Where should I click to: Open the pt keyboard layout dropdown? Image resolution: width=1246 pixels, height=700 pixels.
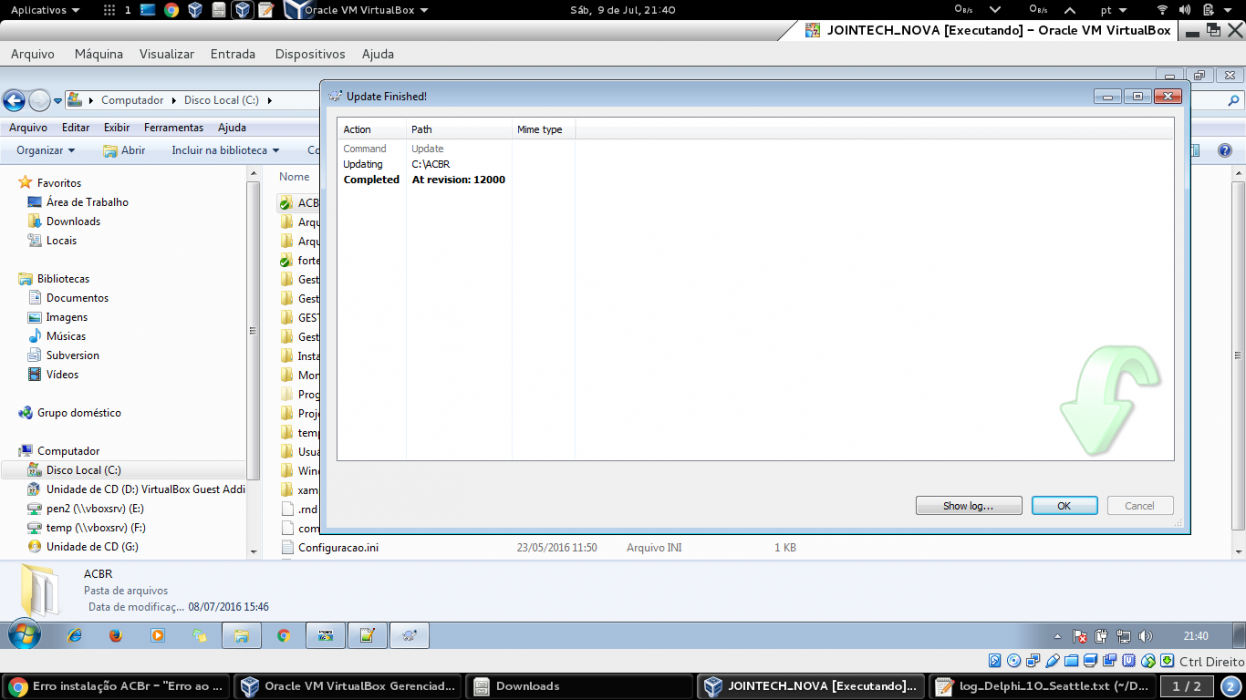pyautogui.click(x=1112, y=10)
